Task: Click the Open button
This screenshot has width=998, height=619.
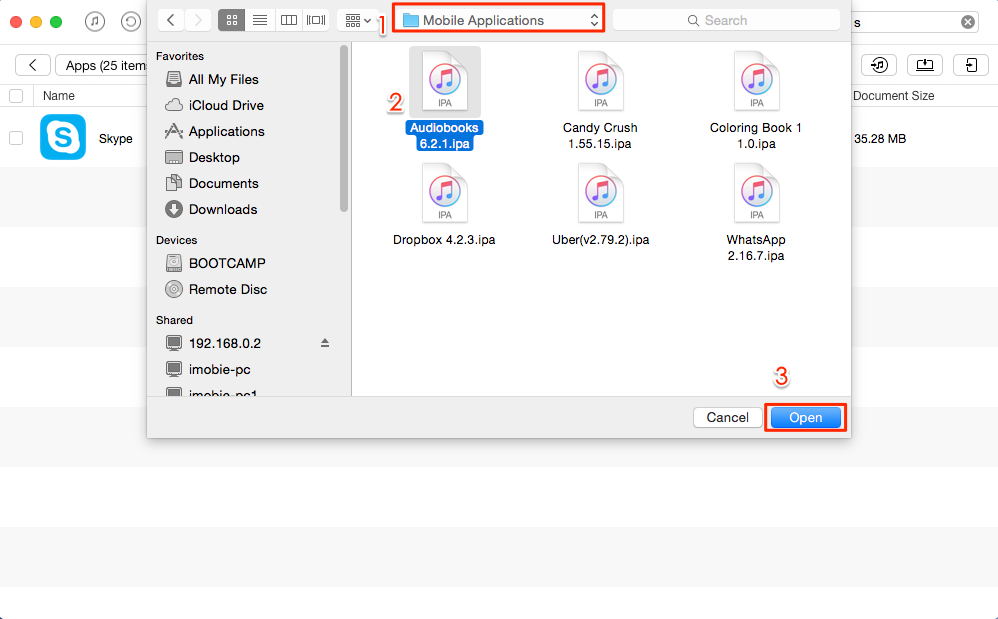Action: pos(806,417)
